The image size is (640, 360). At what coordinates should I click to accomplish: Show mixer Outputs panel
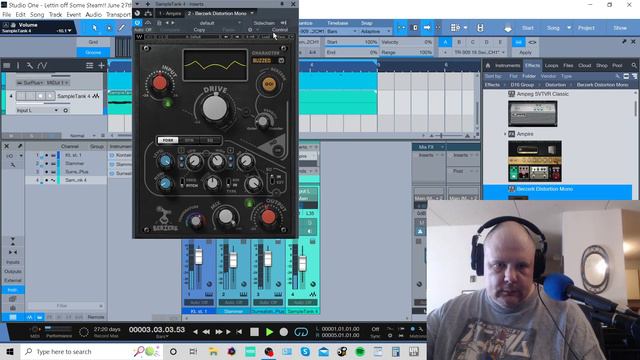coord(13,271)
